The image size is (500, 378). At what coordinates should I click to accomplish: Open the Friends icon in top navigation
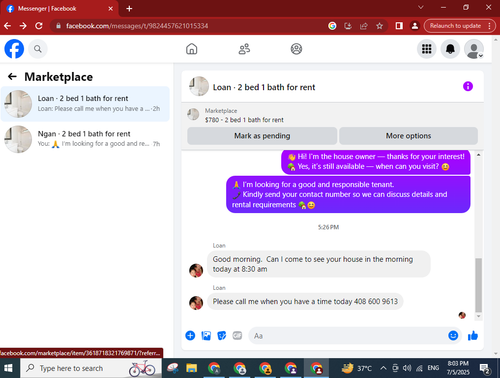[244, 49]
